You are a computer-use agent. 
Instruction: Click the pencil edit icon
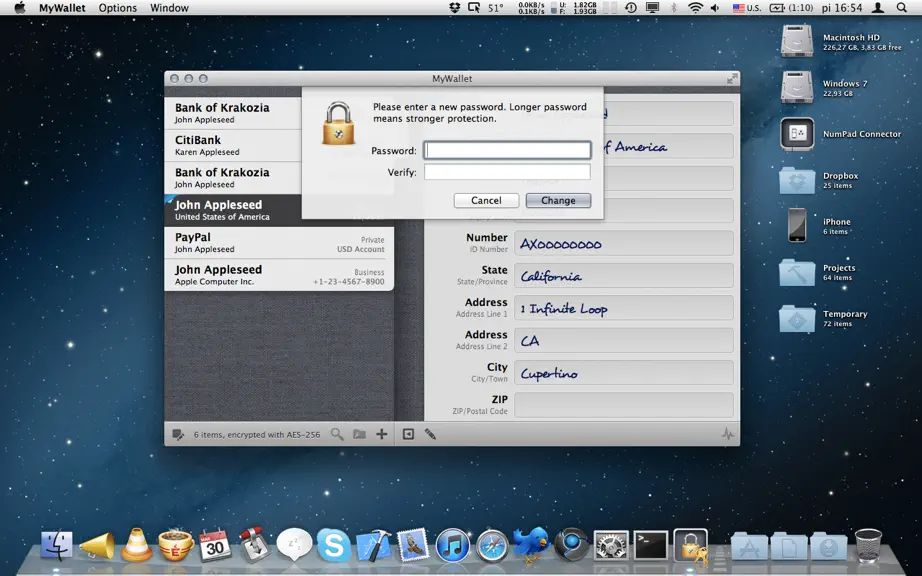pos(430,434)
